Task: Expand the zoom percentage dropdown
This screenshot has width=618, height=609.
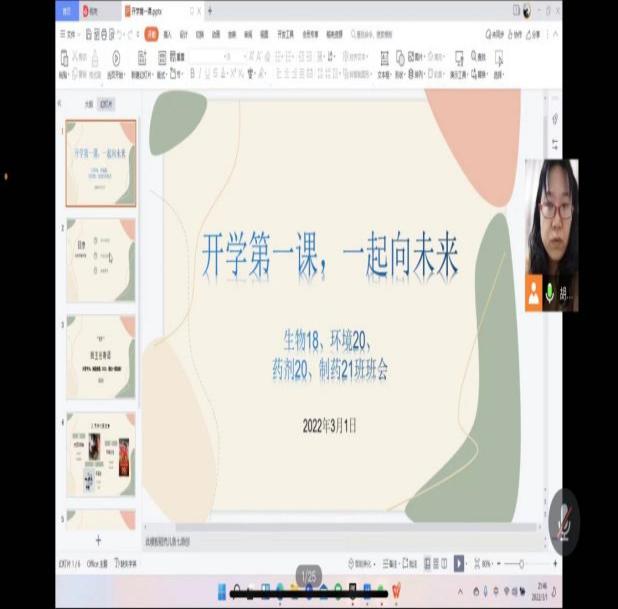Action: click(x=486, y=564)
